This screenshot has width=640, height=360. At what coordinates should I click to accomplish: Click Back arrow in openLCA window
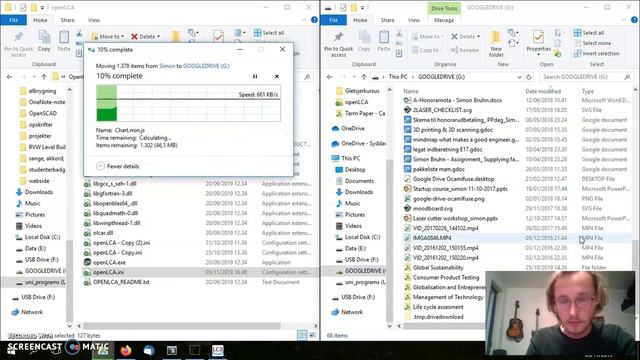(9, 77)
